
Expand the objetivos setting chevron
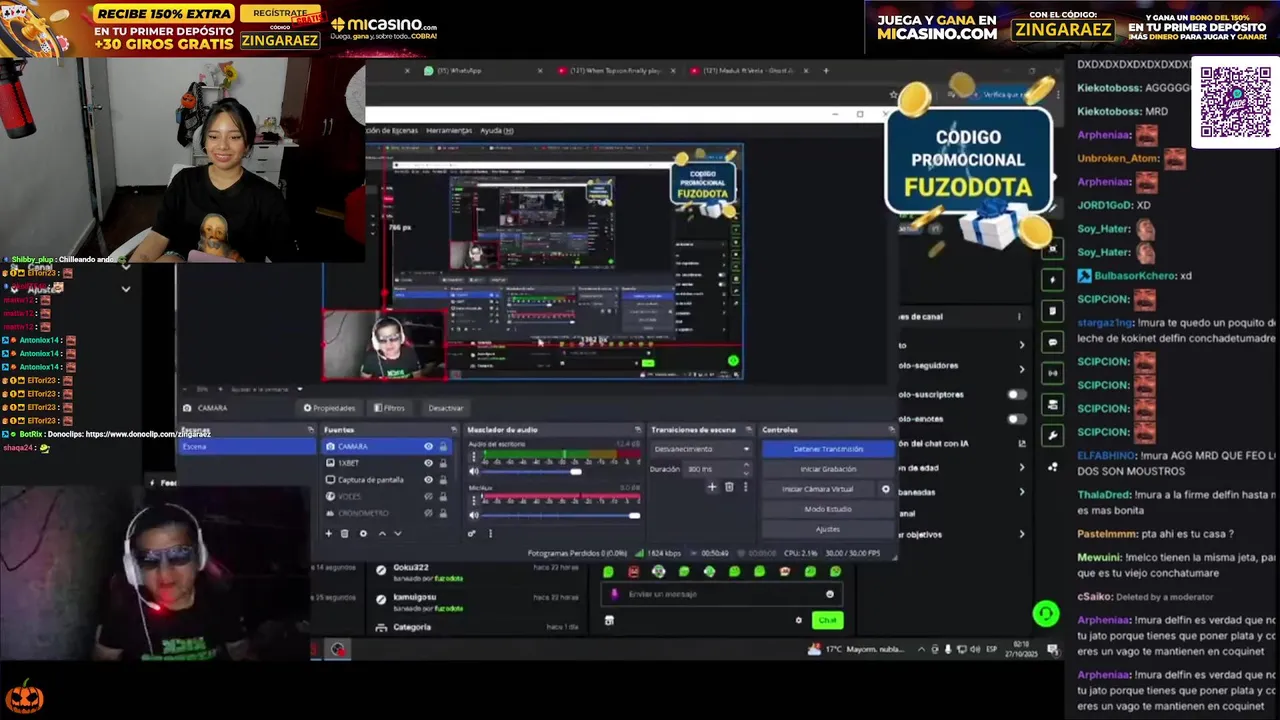pos(1021,534)
